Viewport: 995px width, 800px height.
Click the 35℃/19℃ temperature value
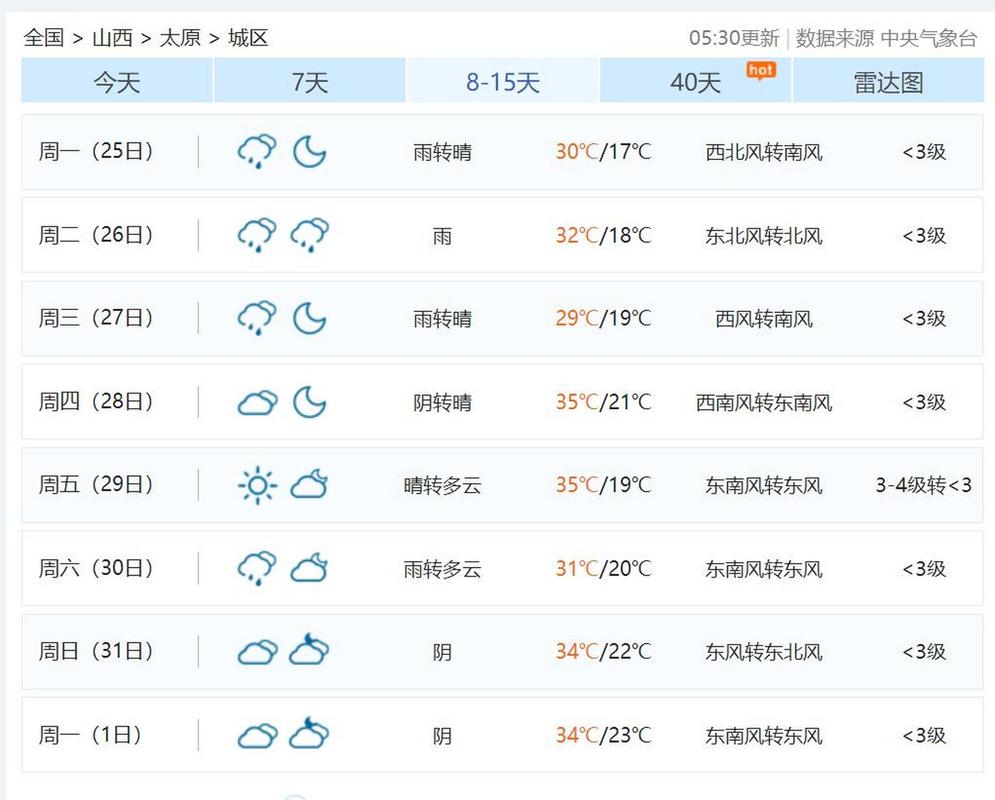(603, 485)
